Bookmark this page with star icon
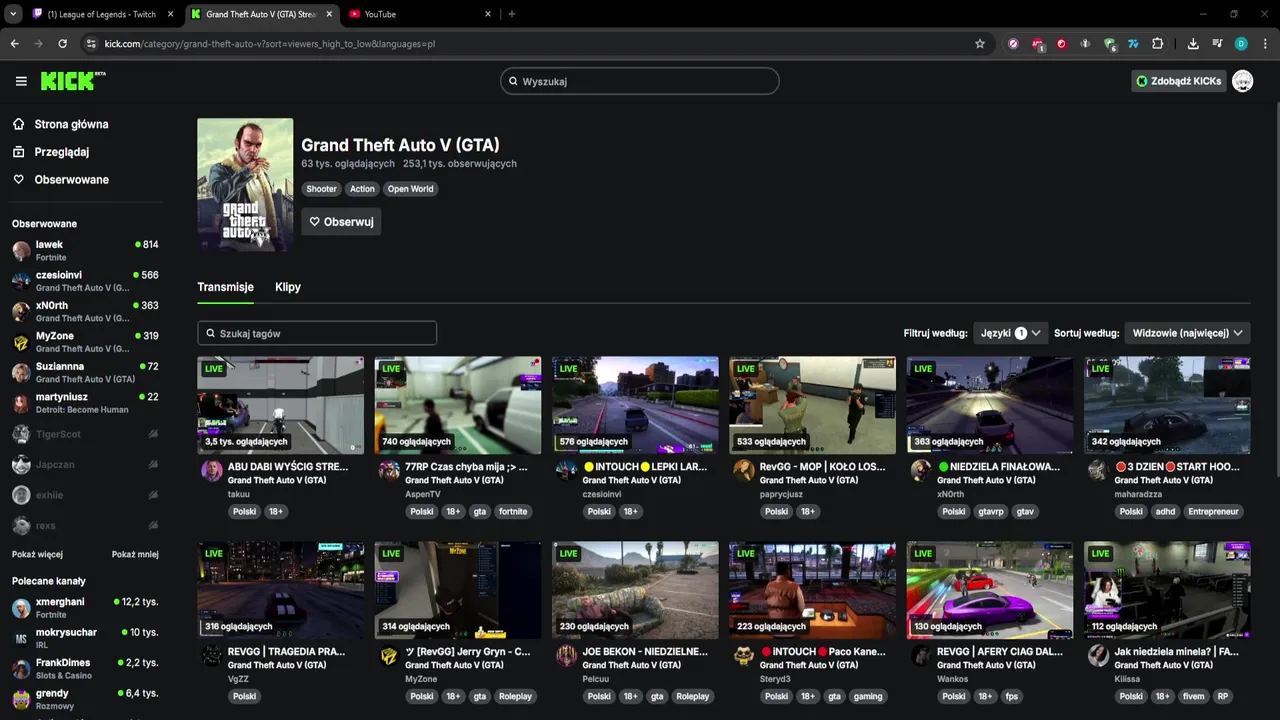The height and width of the screenshot is (720, 1280). point(980,44)
